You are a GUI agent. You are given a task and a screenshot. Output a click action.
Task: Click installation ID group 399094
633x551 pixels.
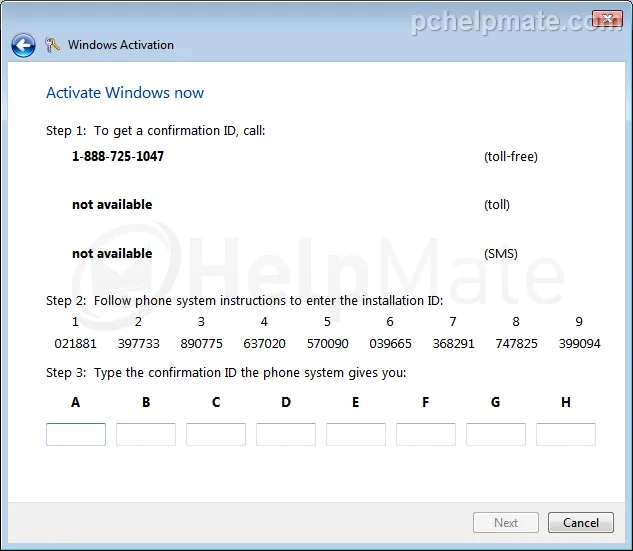[x=579, y=344]
